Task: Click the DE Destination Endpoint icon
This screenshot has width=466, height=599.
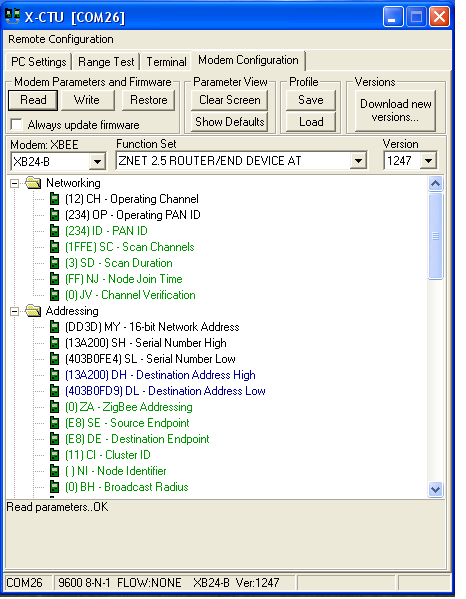Action: pos(55,439)
